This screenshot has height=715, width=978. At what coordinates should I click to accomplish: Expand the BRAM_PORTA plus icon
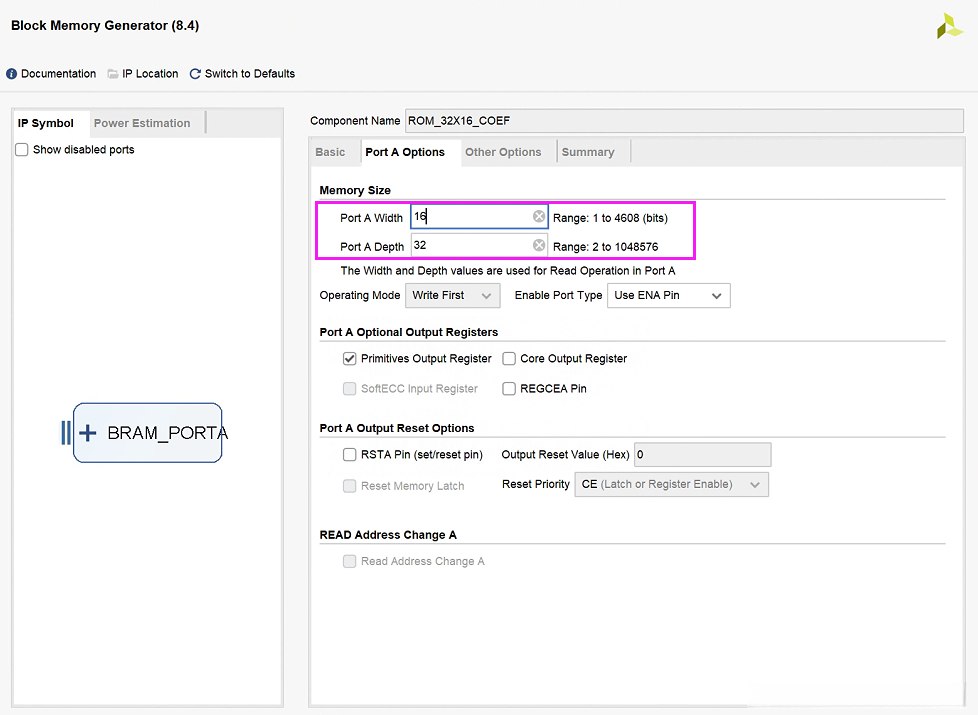click(88, 433)
